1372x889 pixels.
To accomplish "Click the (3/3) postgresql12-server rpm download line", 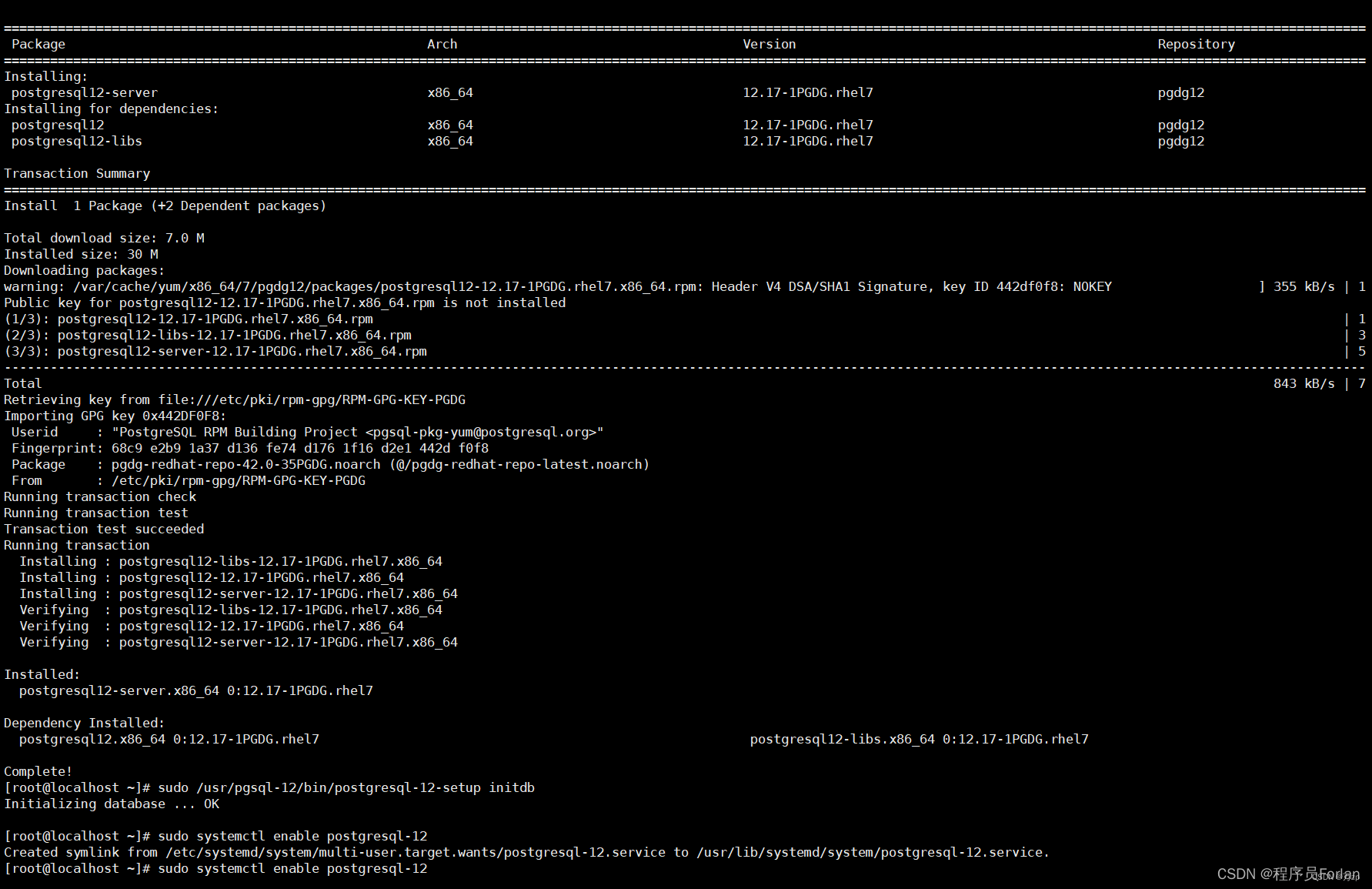I will tap(215, 351).
